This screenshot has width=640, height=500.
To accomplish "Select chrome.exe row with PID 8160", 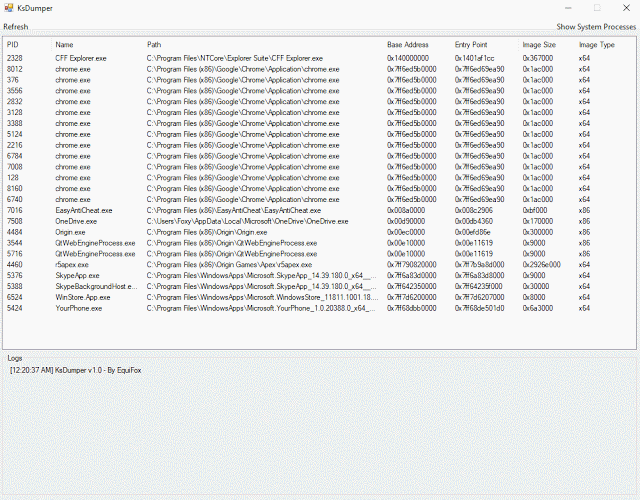I will point(319,189).
